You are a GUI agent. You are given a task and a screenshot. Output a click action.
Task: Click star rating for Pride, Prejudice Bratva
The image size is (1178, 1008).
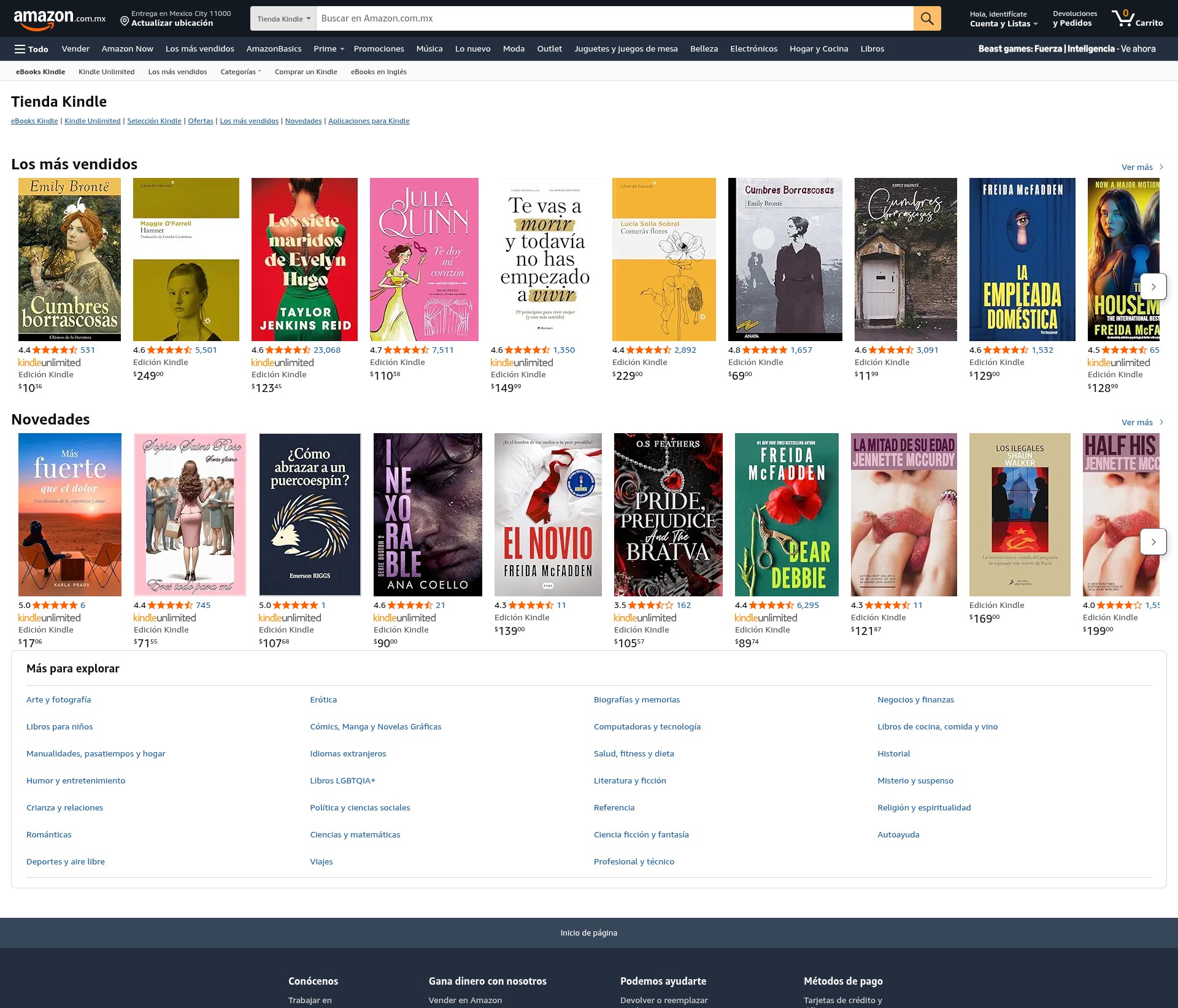pyautogui.click(x=651, y=605)
